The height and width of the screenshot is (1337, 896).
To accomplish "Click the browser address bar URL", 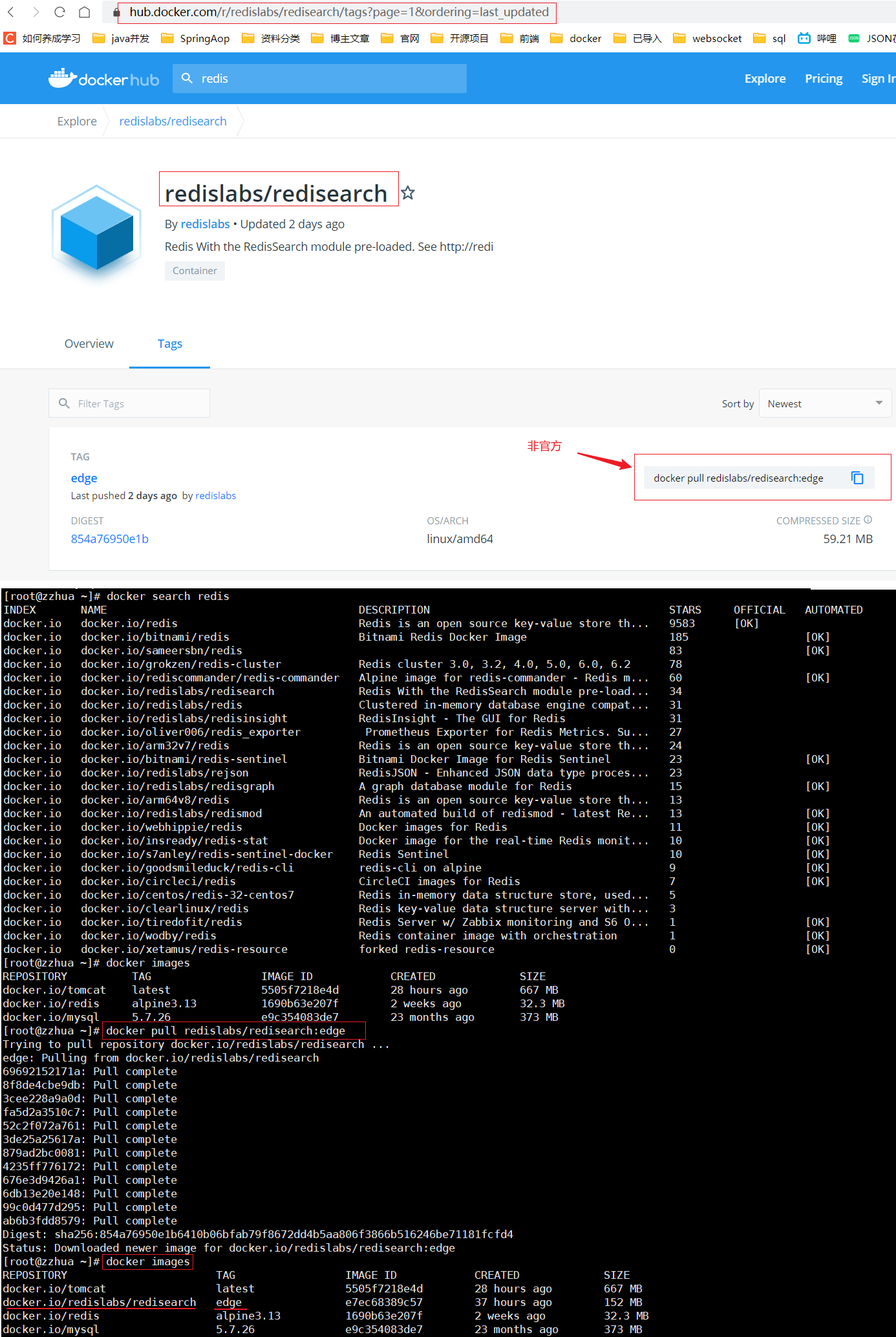I will 339,12.
